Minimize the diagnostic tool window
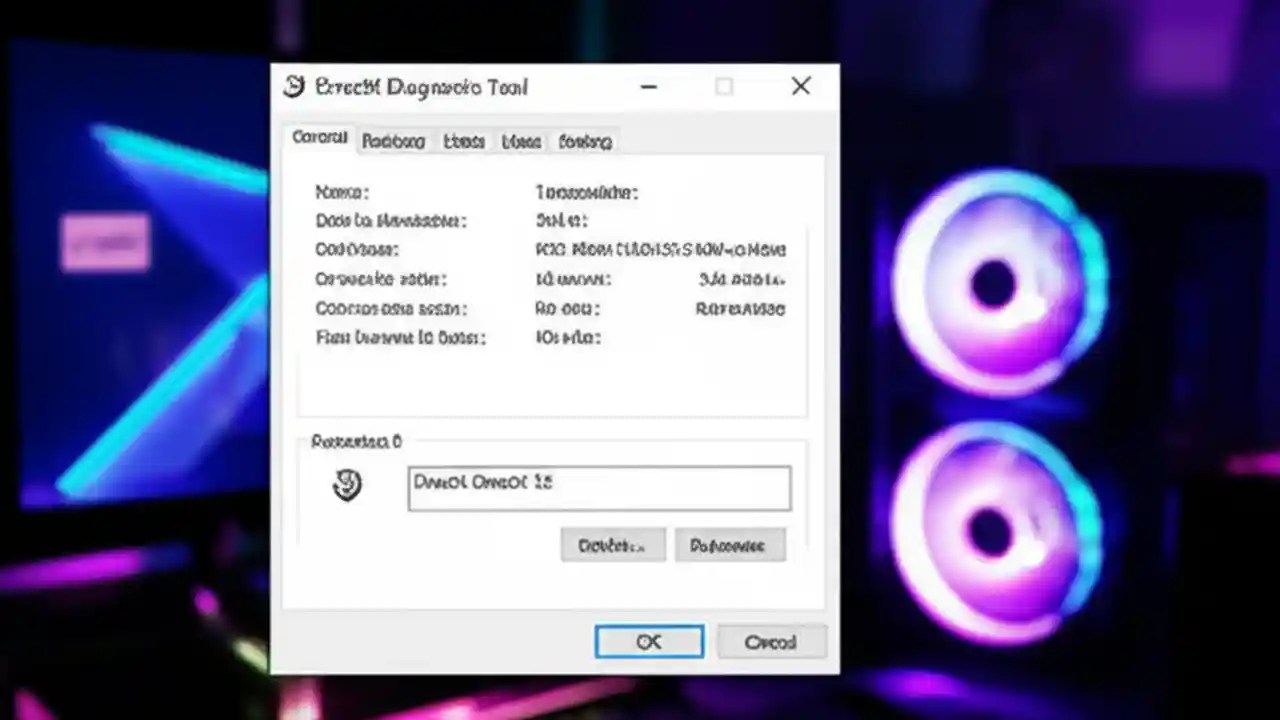 pos(648,87)
